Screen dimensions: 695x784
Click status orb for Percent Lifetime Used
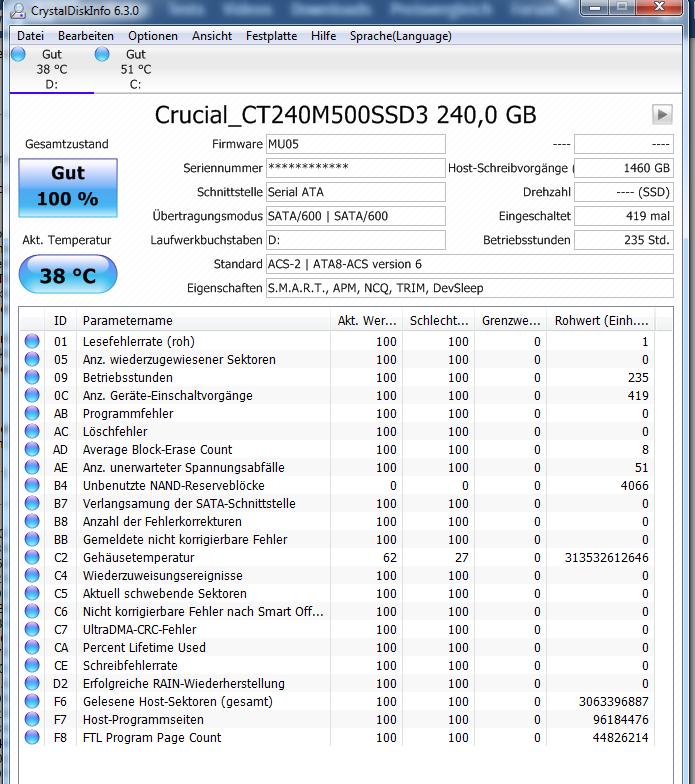pyautogui.click(x=32, y=647)
